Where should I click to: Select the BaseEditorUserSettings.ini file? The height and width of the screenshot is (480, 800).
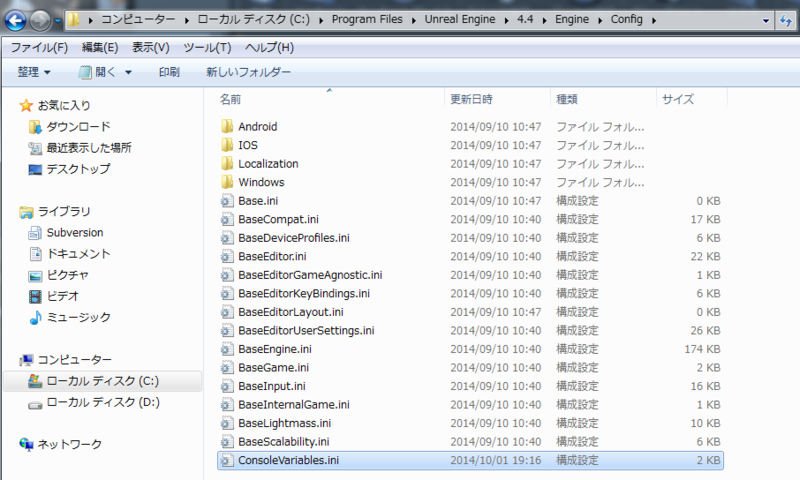click(x=306, y=331)
